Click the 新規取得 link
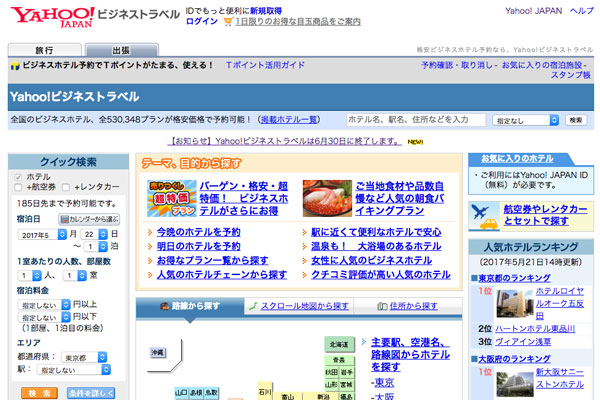Viewport: 600px width, 400px height. (266, 11)
